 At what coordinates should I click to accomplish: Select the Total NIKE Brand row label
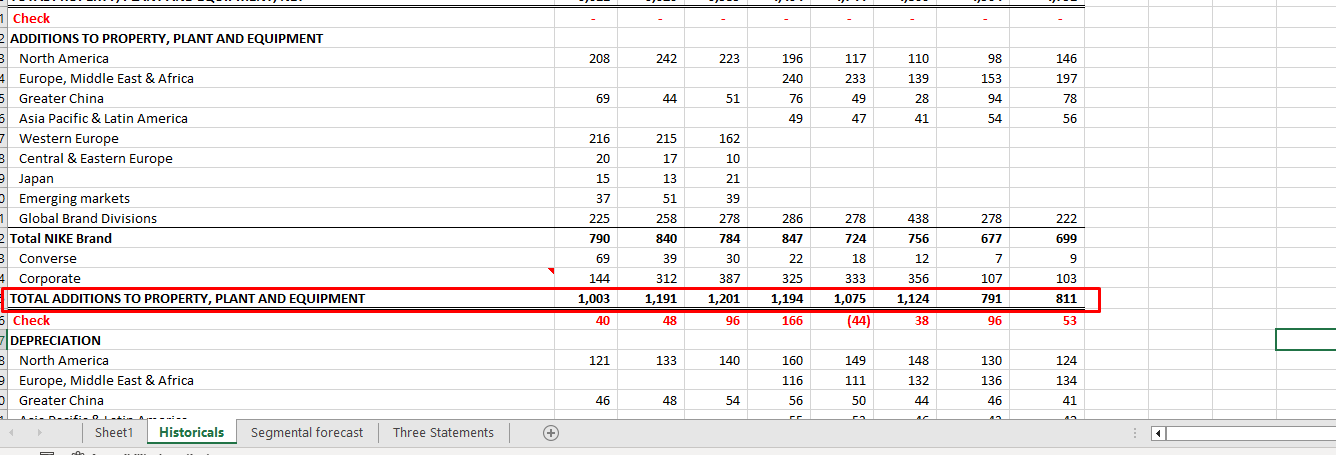coord(61,238)
